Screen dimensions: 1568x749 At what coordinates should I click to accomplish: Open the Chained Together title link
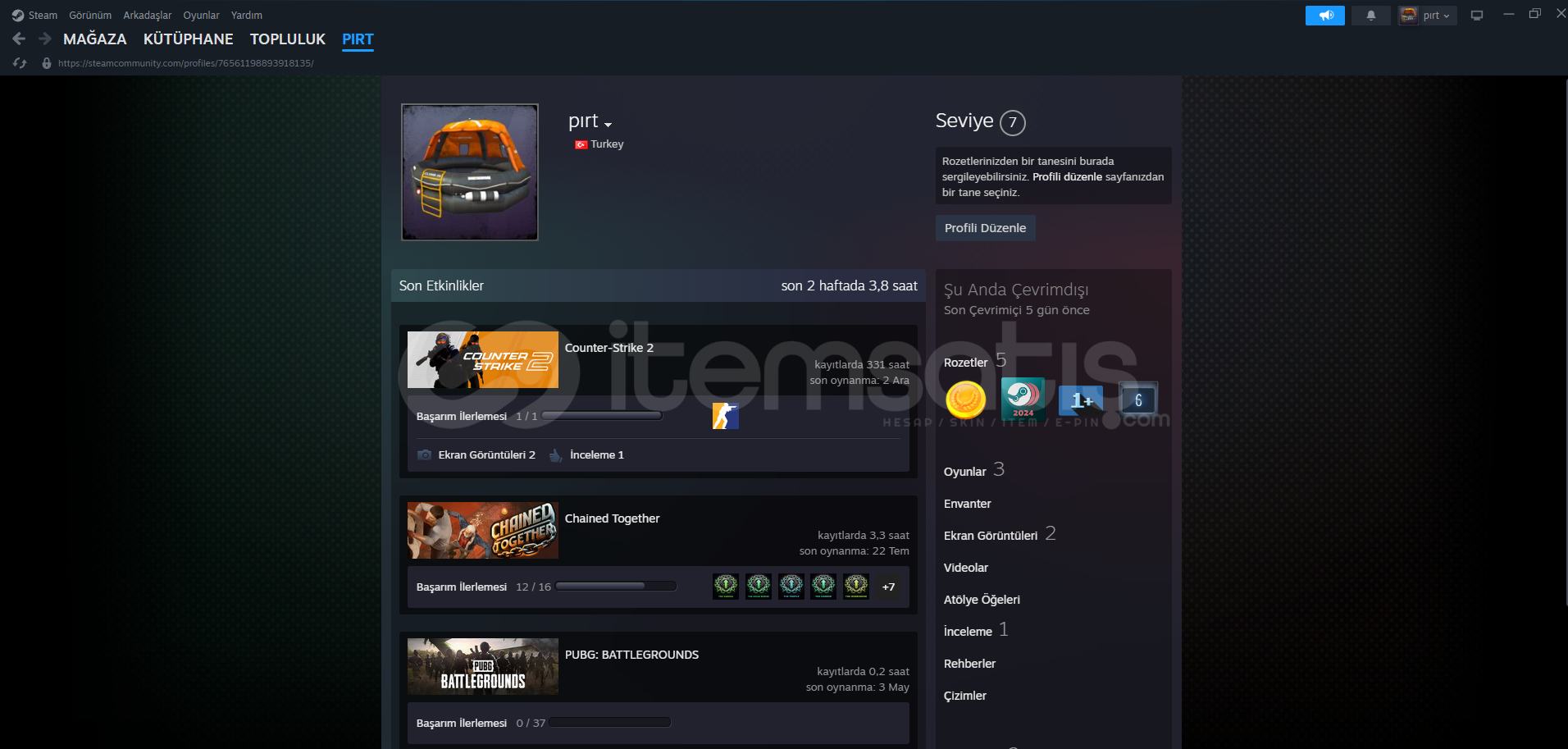(x=612, y=518)
